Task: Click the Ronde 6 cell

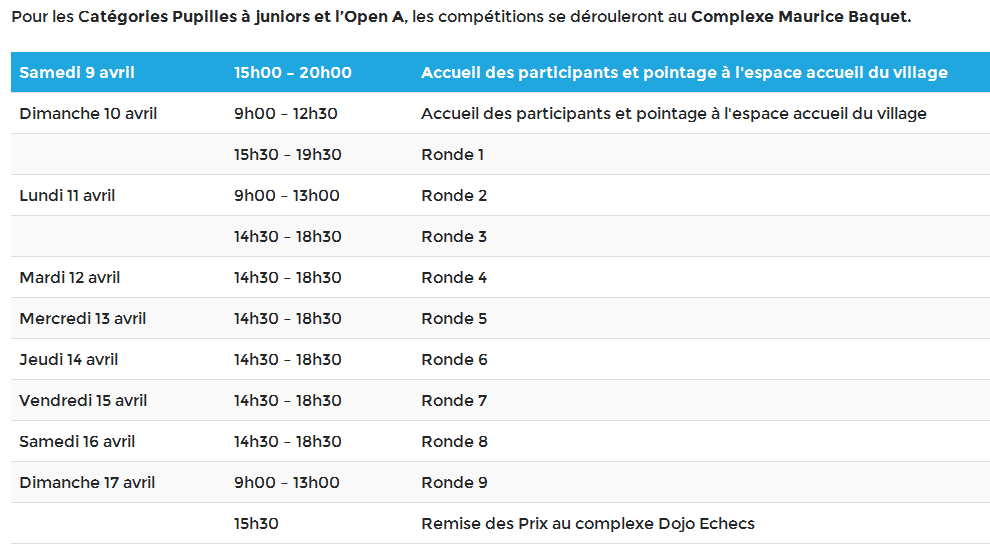Action: click(x=455, y=360)
